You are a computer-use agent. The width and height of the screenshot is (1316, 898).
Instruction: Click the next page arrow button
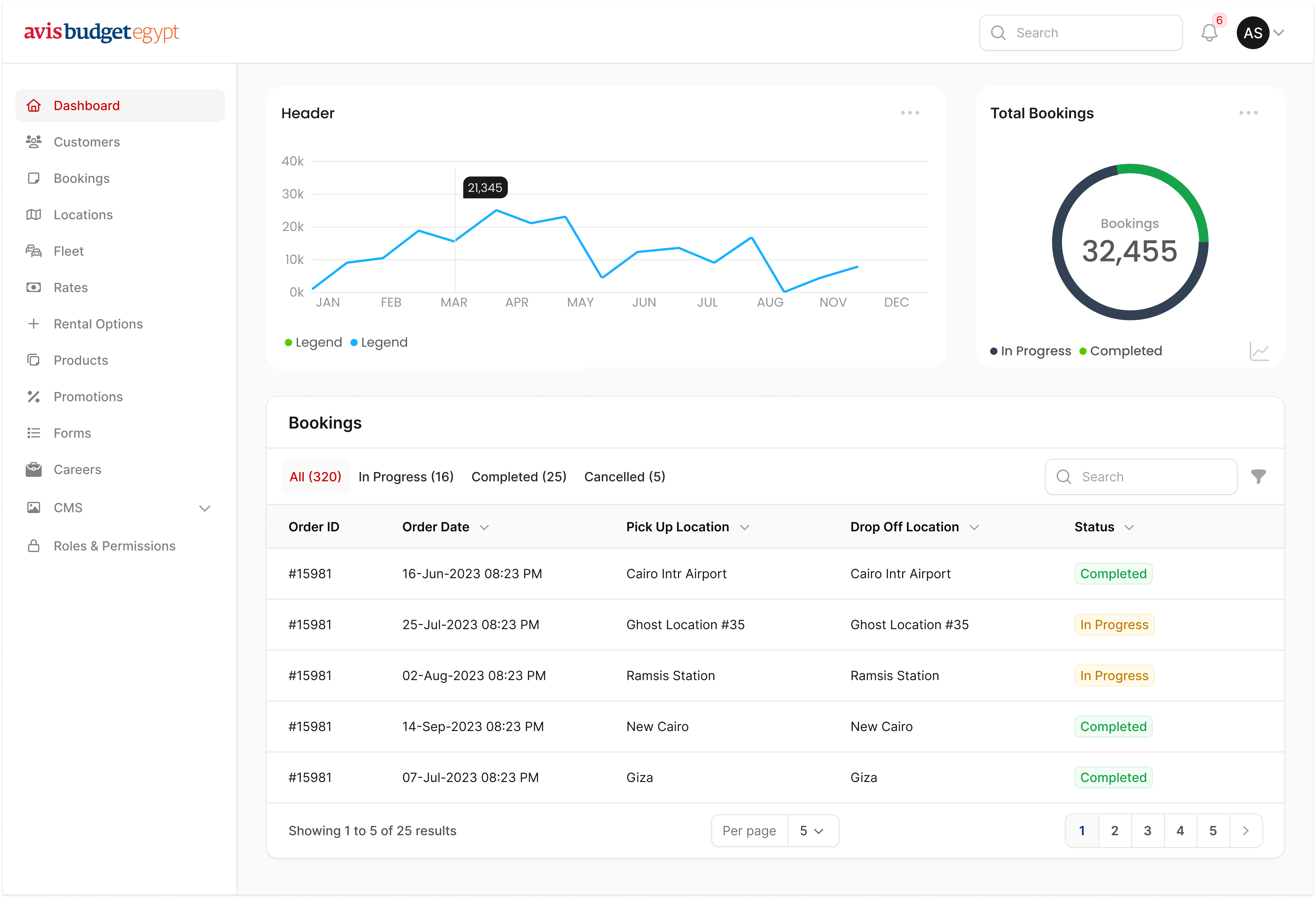pyautogui.click(x=1245, y=831)
